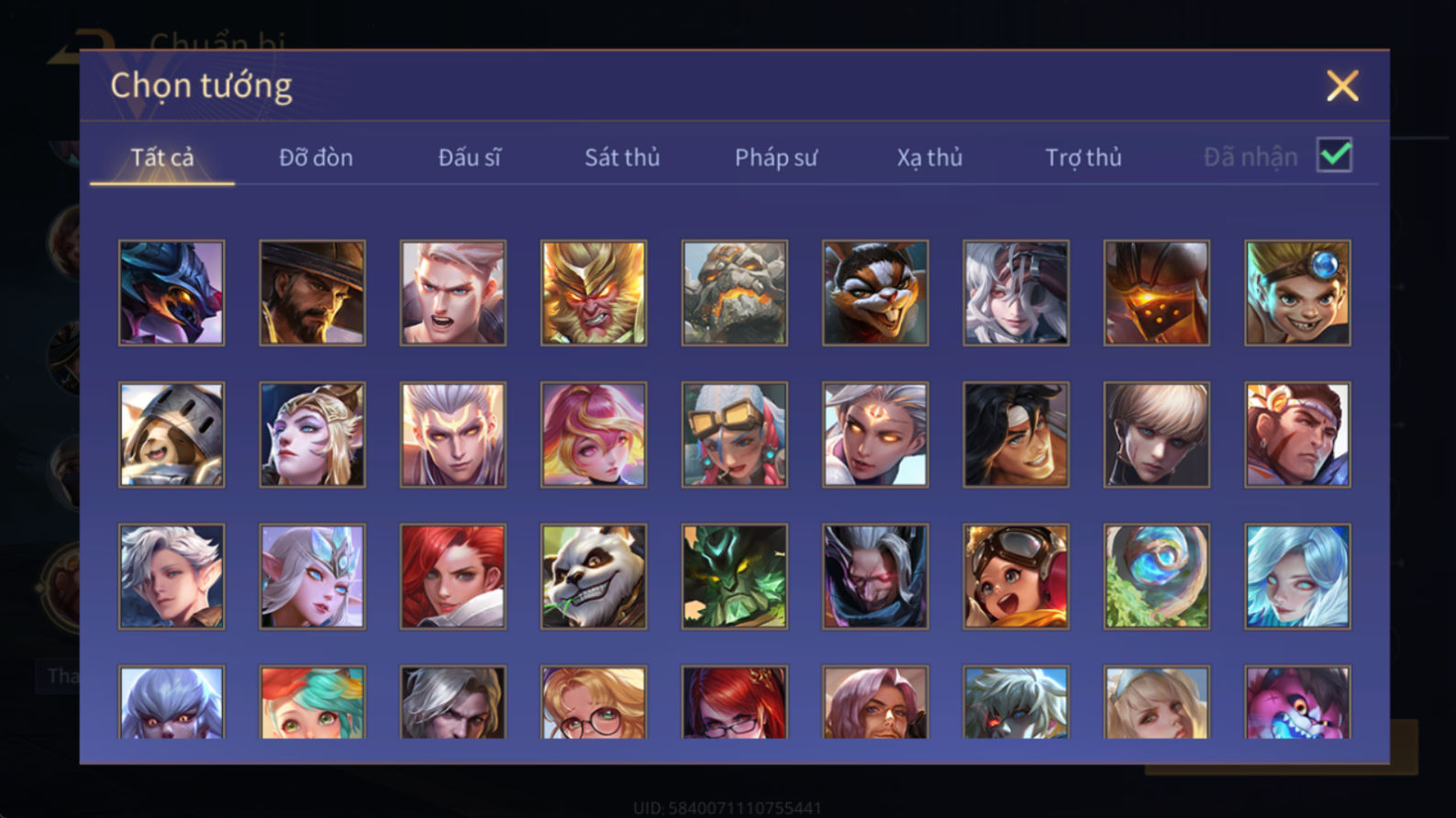This screenshot has height=818, width=1456.
Task: Switch to the Đỡ đòn tab
Action: tap(316, 158)
